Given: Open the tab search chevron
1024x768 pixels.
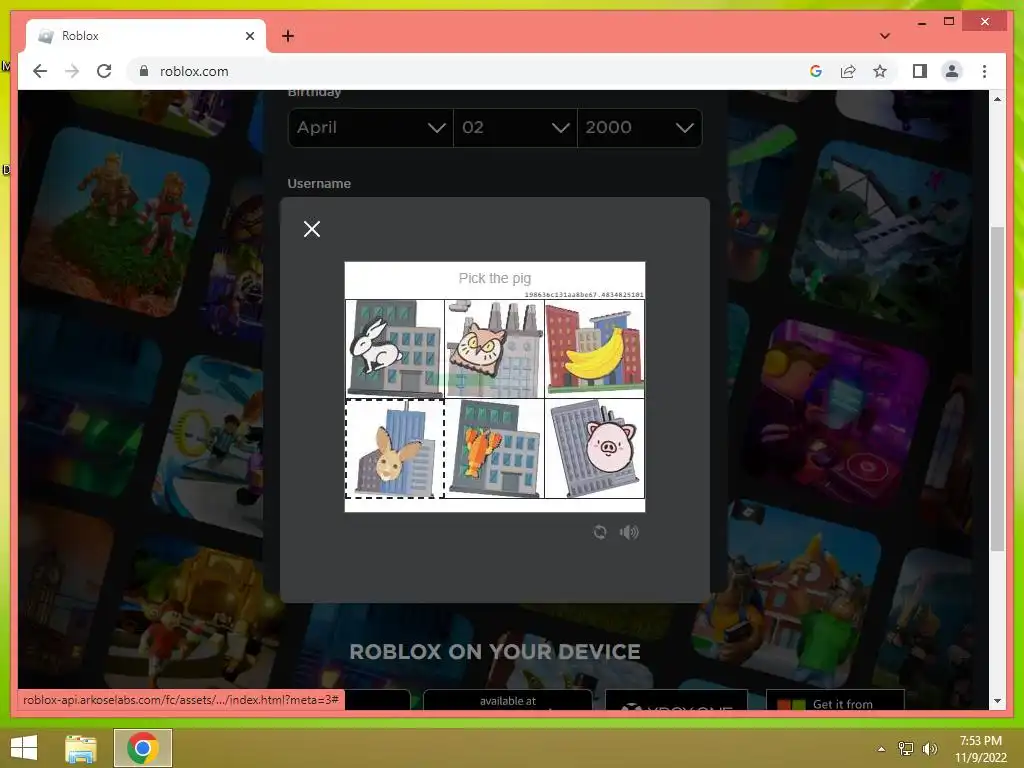Looking at the screenshot, I should point(885,36).
